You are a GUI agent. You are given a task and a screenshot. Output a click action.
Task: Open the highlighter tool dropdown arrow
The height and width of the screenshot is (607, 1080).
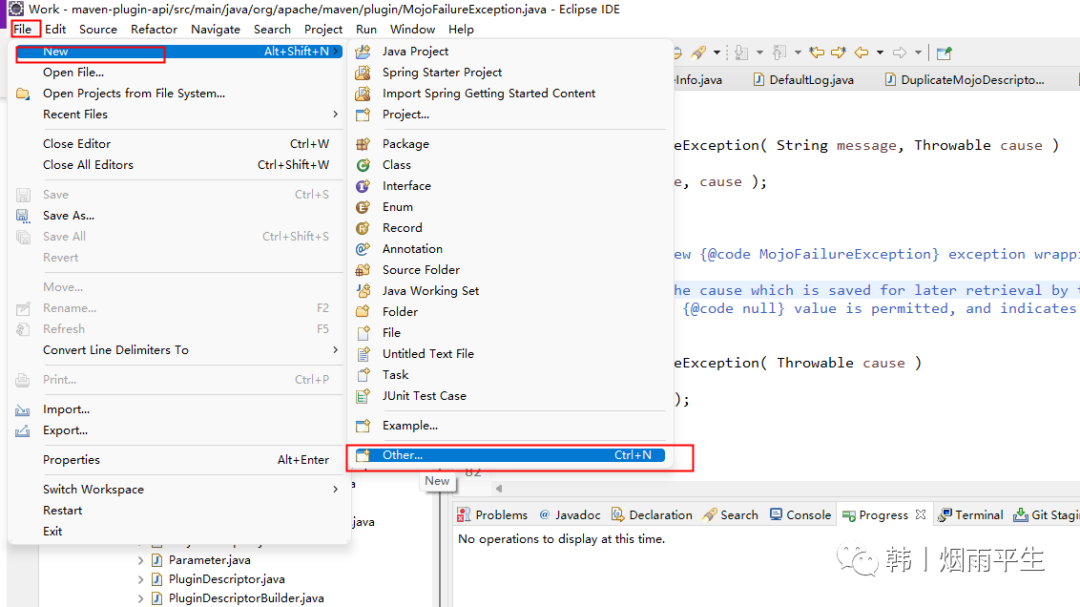pyautogui.click(x=716, y=52)
